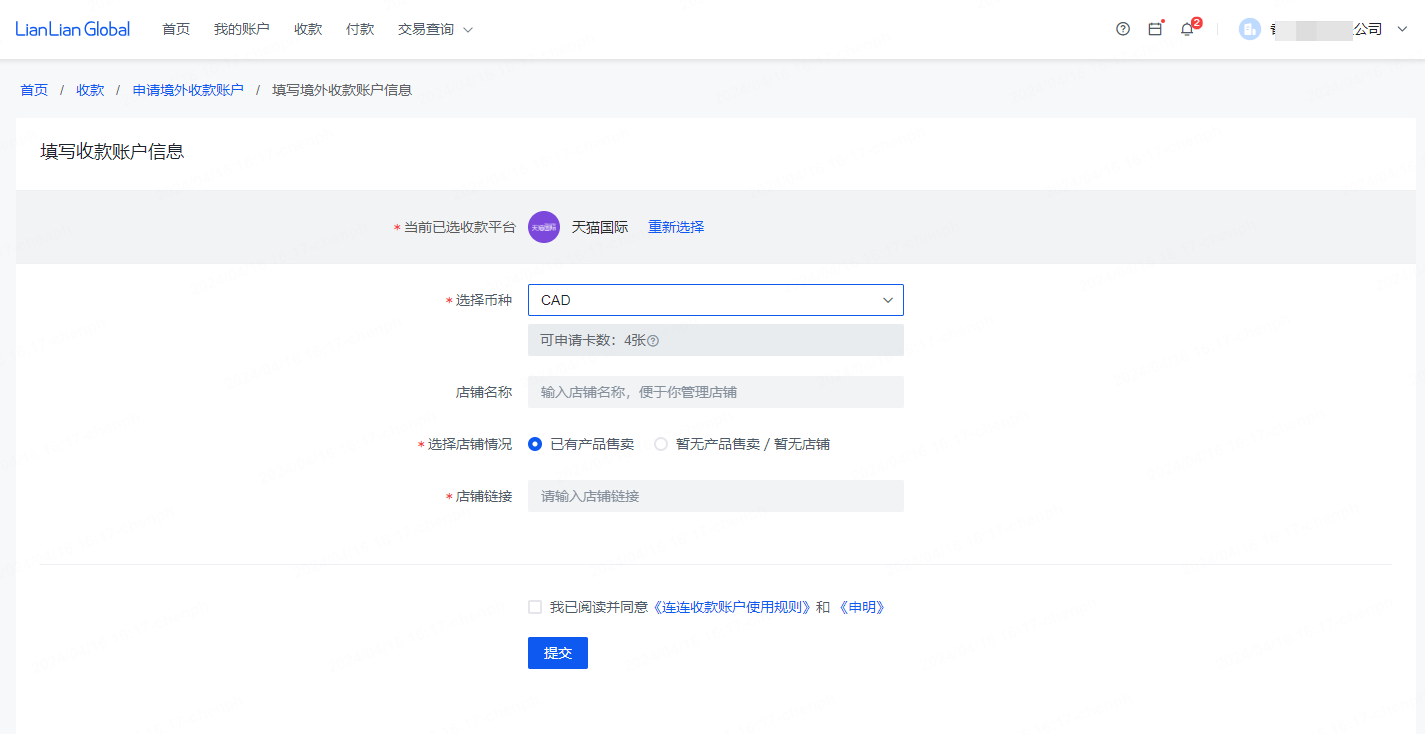The image size is (1425, 734).
Task: Click the Tmall Global platform icon
Action: (x=544, y=227)
